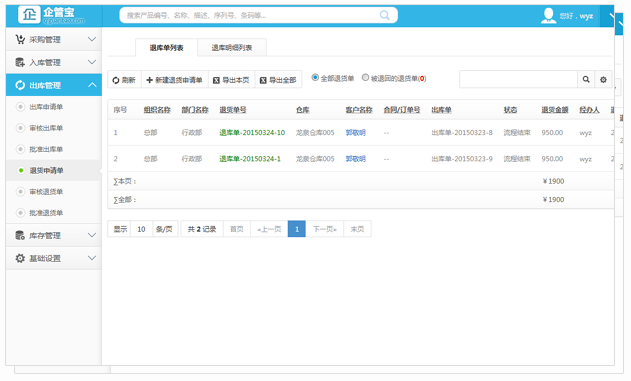Select the 被退回的退货单 radio button

click(365, 77)
